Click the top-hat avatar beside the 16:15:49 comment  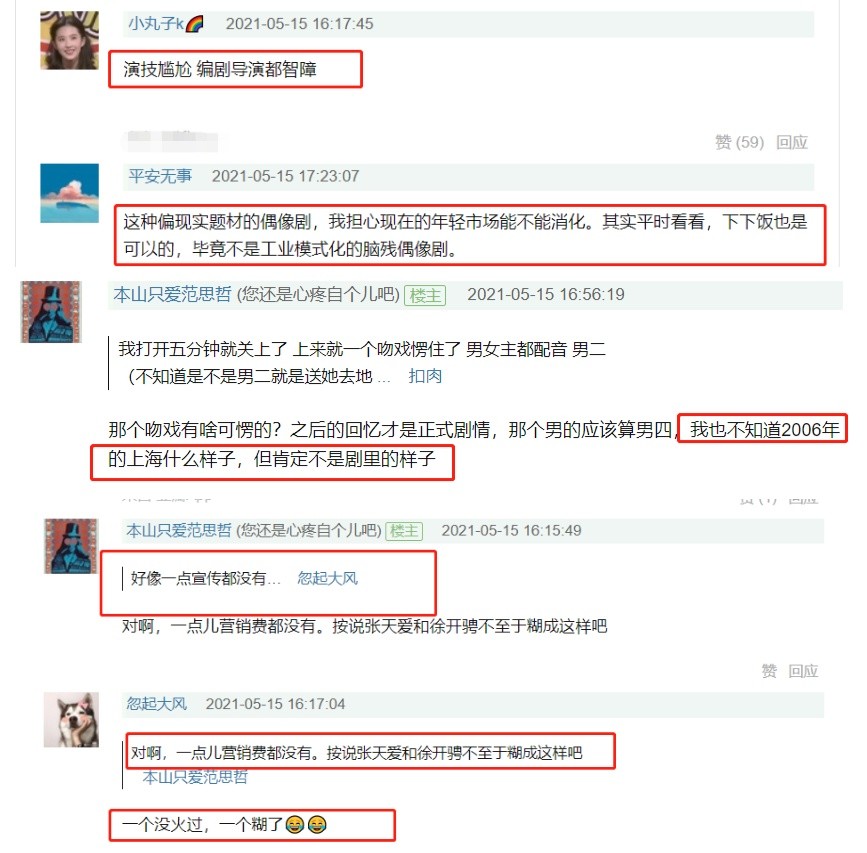(x=71, y=546)
